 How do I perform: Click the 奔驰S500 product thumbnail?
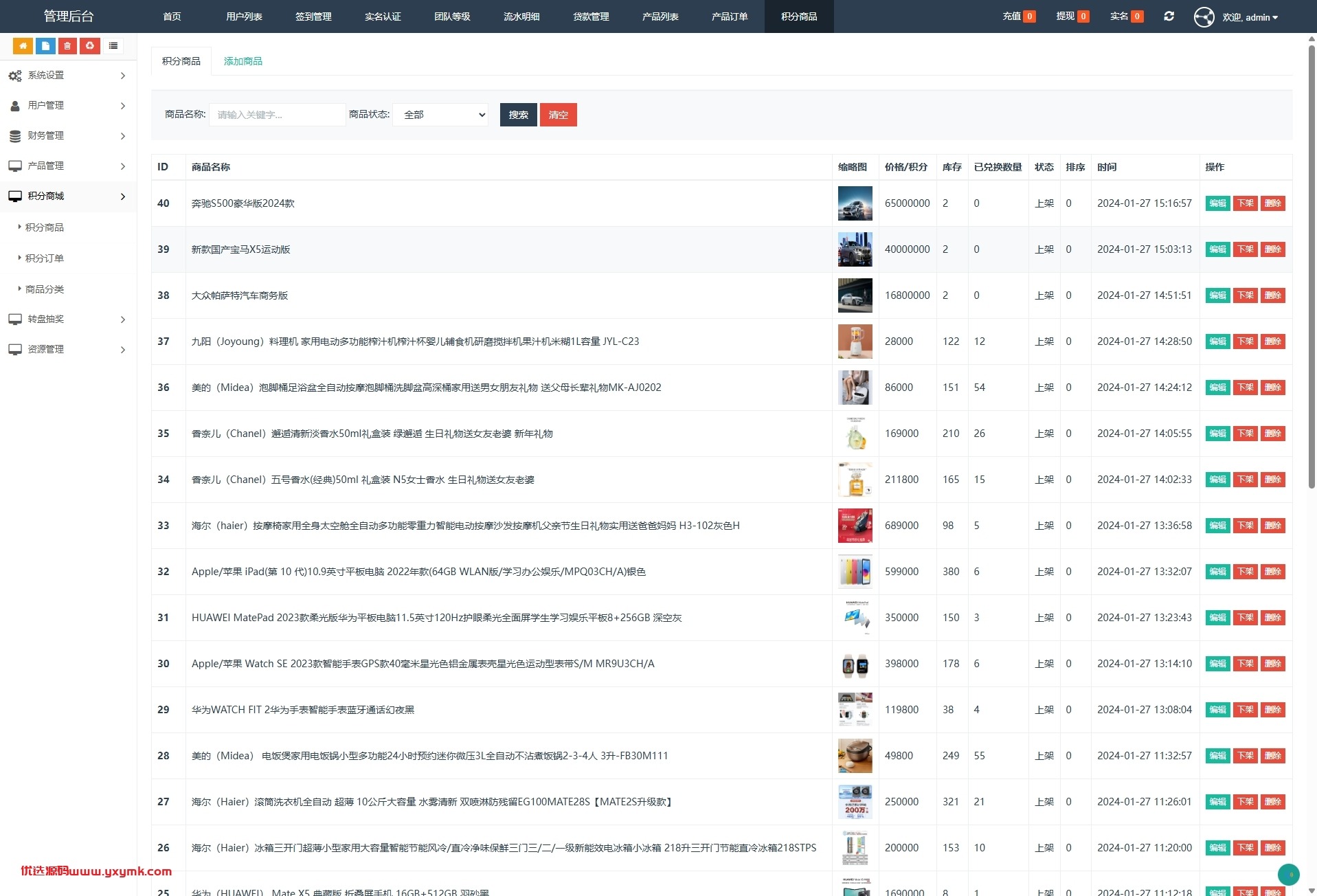pos(855,203)
